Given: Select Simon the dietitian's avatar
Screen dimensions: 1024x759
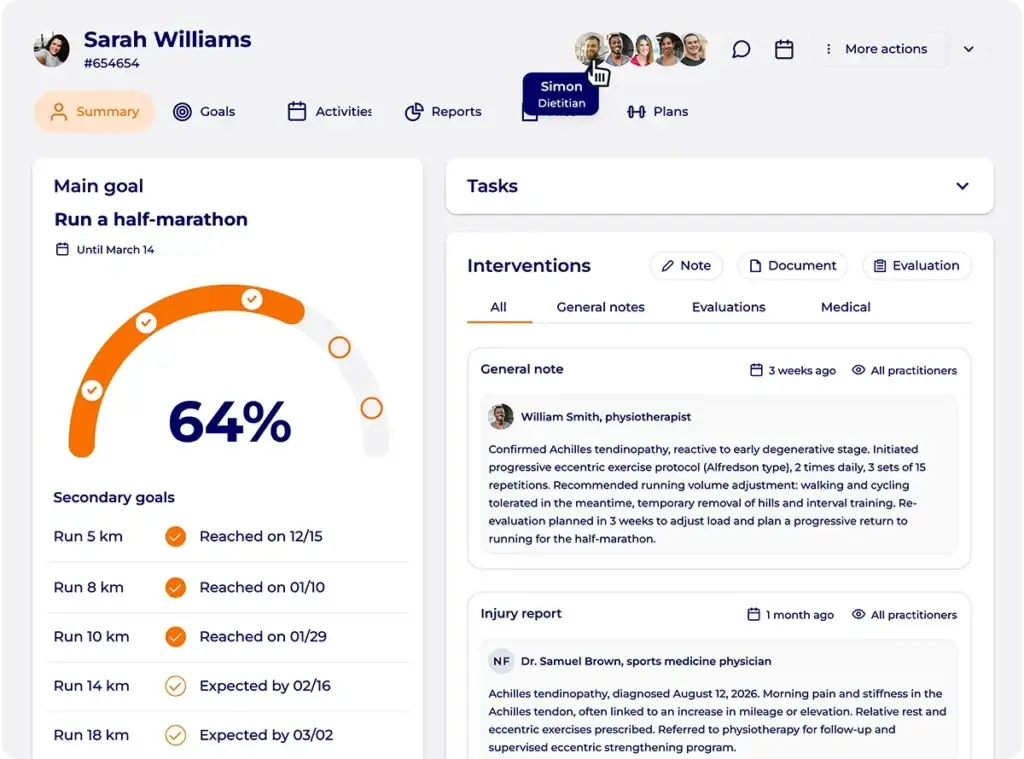Looking at the screenshot, I should tap(590, 49).
